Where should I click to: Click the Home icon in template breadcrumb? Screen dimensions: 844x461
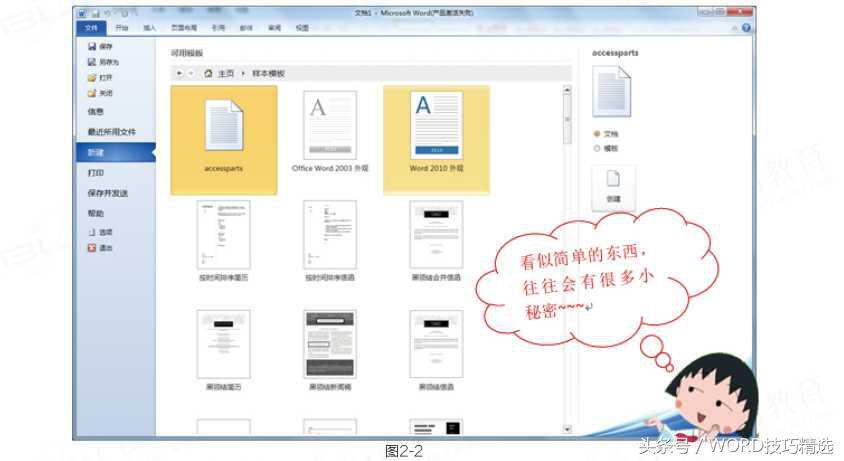(x=208, y=73)
